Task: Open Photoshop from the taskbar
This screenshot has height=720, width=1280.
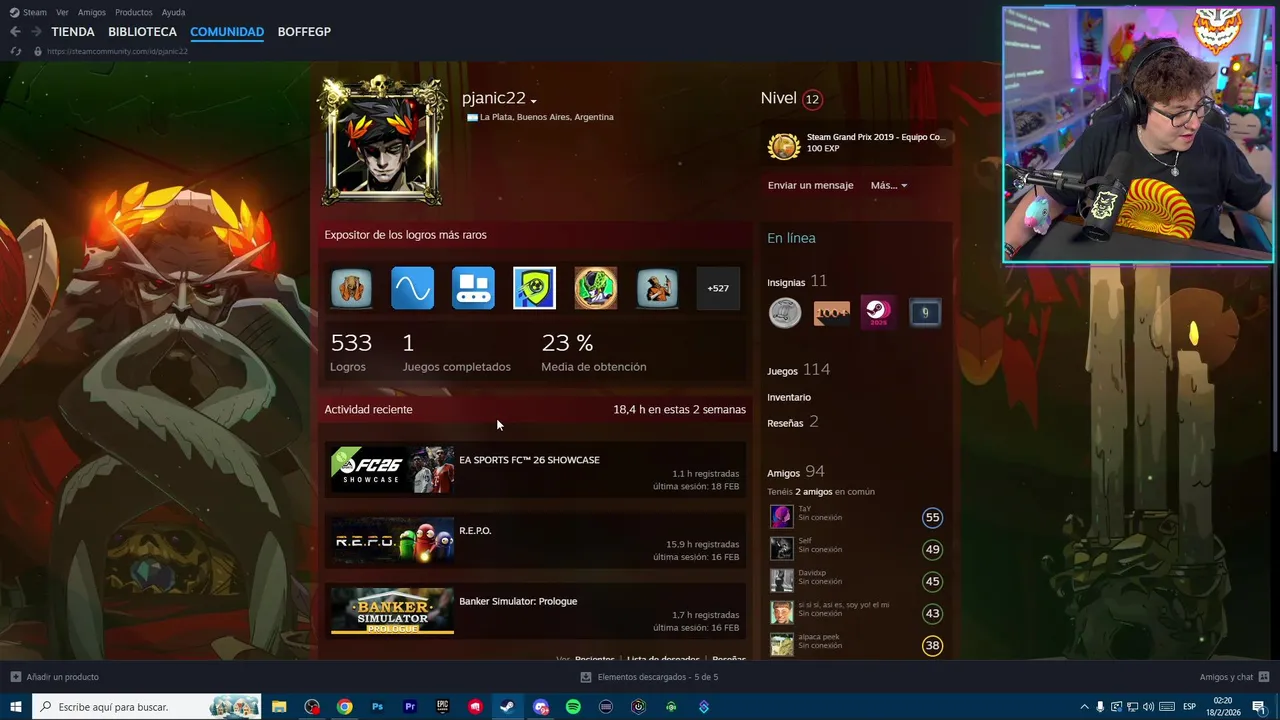Action: point(377,707)
